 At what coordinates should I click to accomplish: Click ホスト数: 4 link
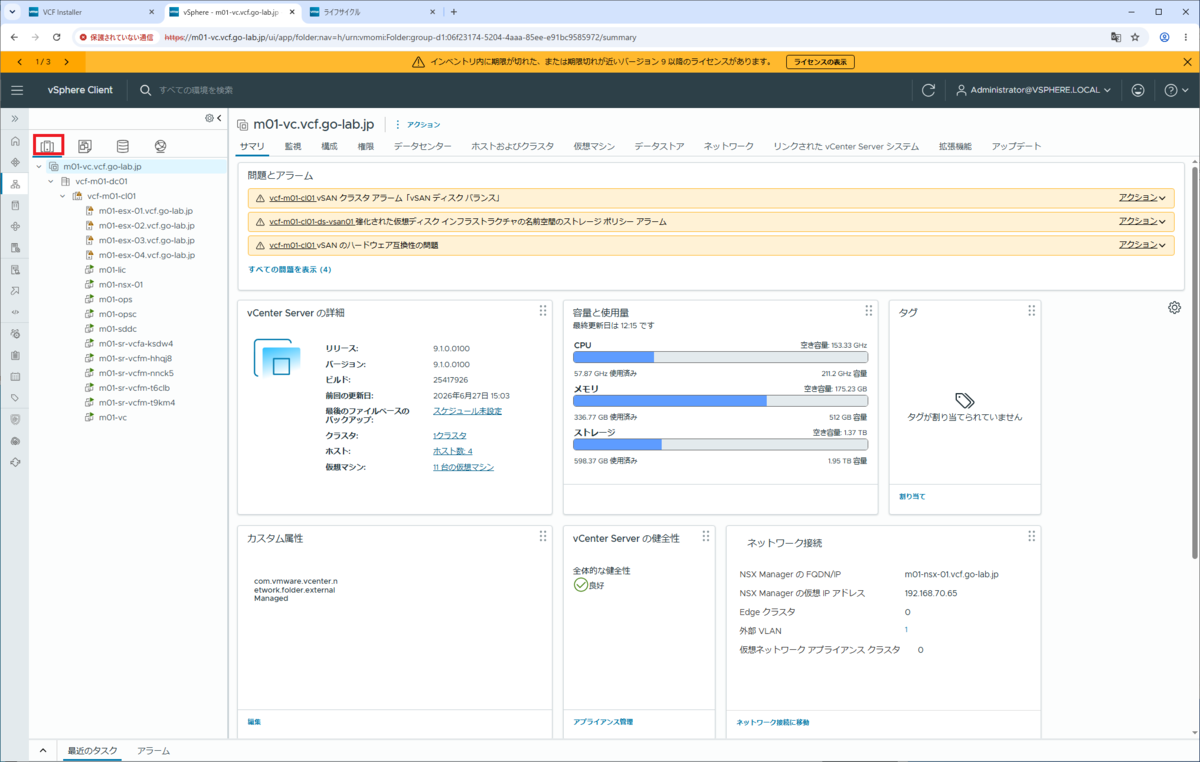click(x=452, y=451)
